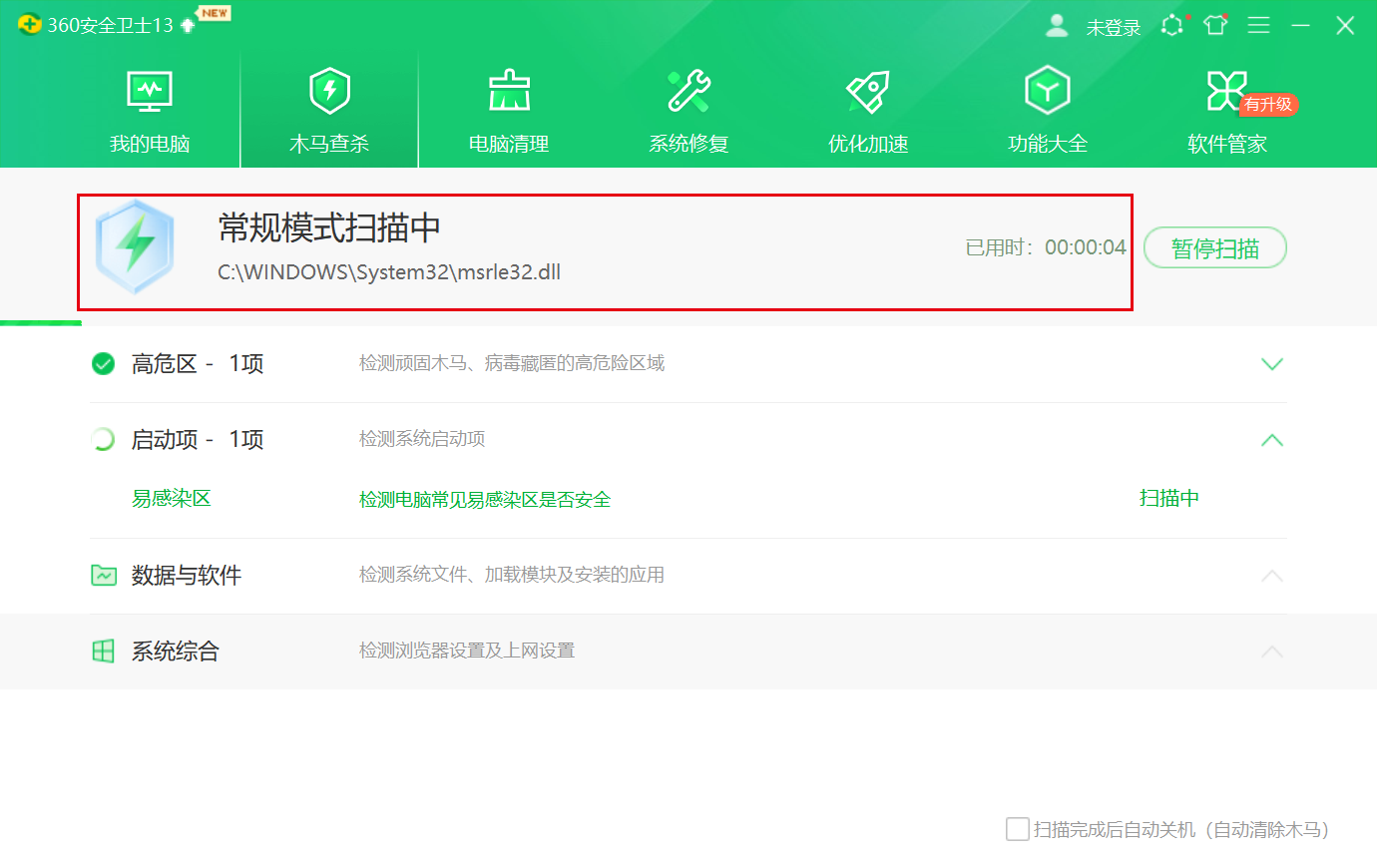Click the 未登录 login link
This screenshot has height=868, width=1377.
tap(1113, 27)
